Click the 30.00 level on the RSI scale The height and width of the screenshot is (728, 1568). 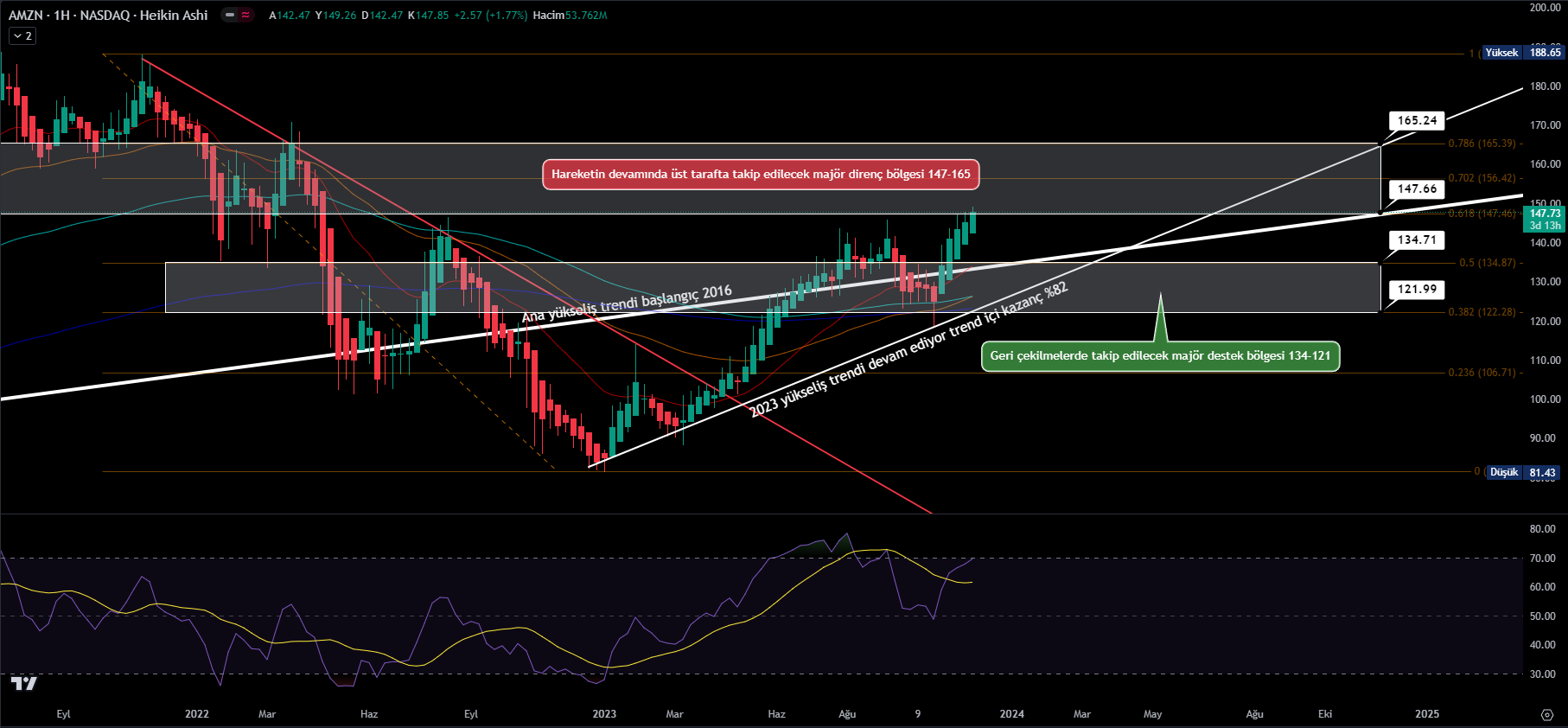pos(1543,674)
